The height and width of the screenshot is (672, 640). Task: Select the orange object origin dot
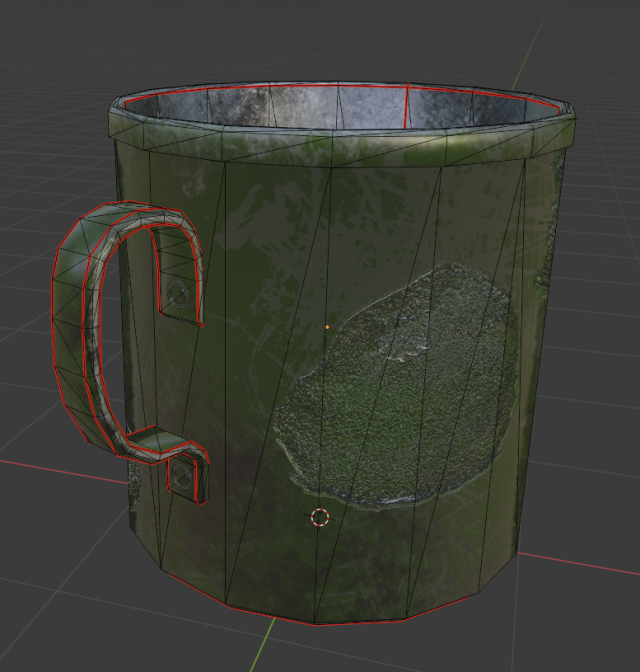pyautogui.click(x=327, y=327)
